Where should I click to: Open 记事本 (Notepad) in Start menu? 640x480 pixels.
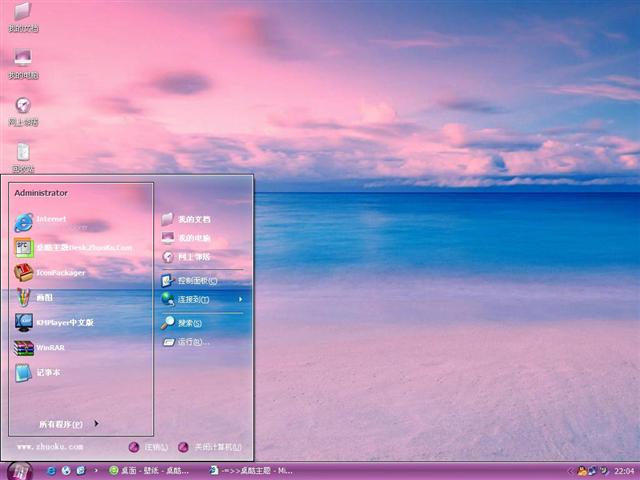pyautogui.click(x=81, y=373)
